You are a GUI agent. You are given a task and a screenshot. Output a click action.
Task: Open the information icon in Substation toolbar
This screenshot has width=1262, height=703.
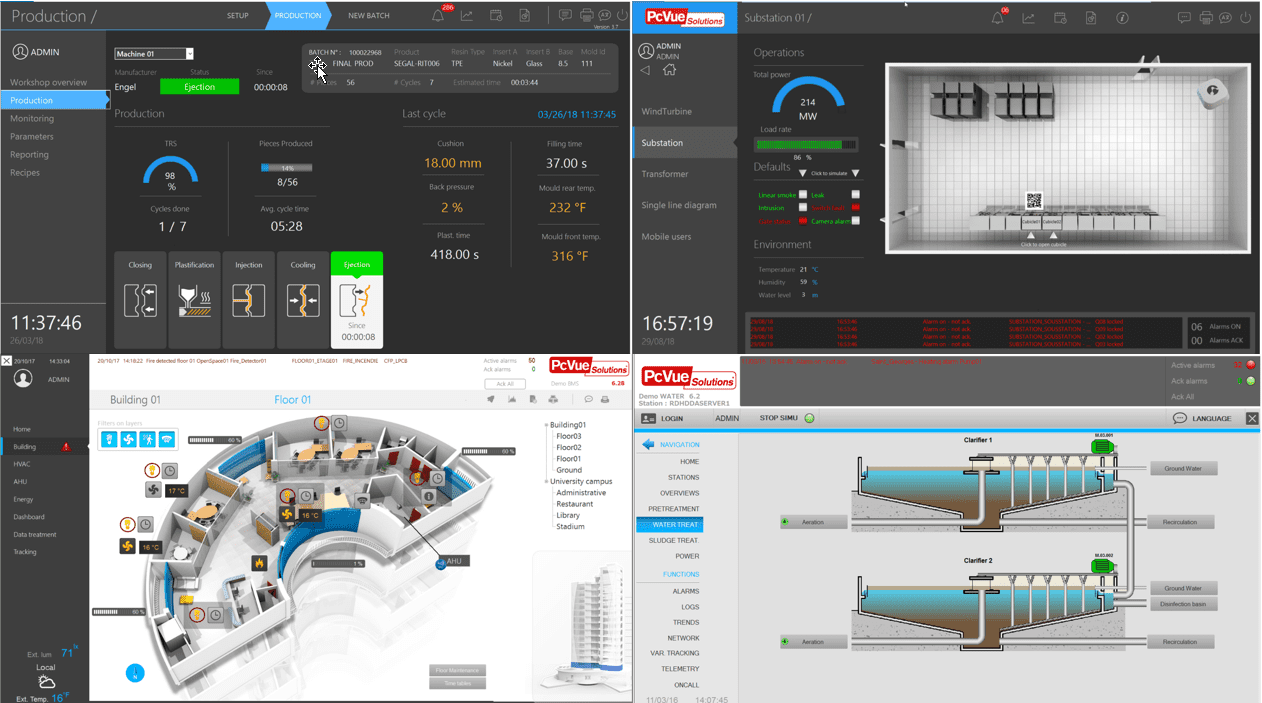[x=1122, y=17]
